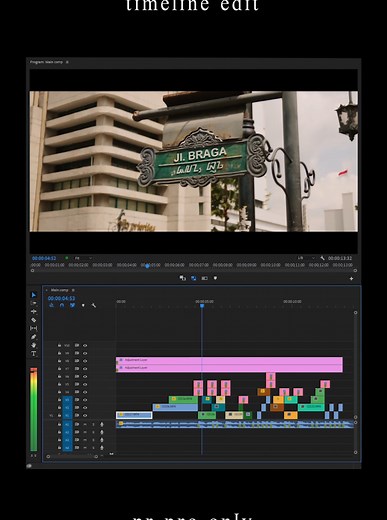Select the Type tool
The width and height of the screenshot is (387, 520).
(34, 354)
